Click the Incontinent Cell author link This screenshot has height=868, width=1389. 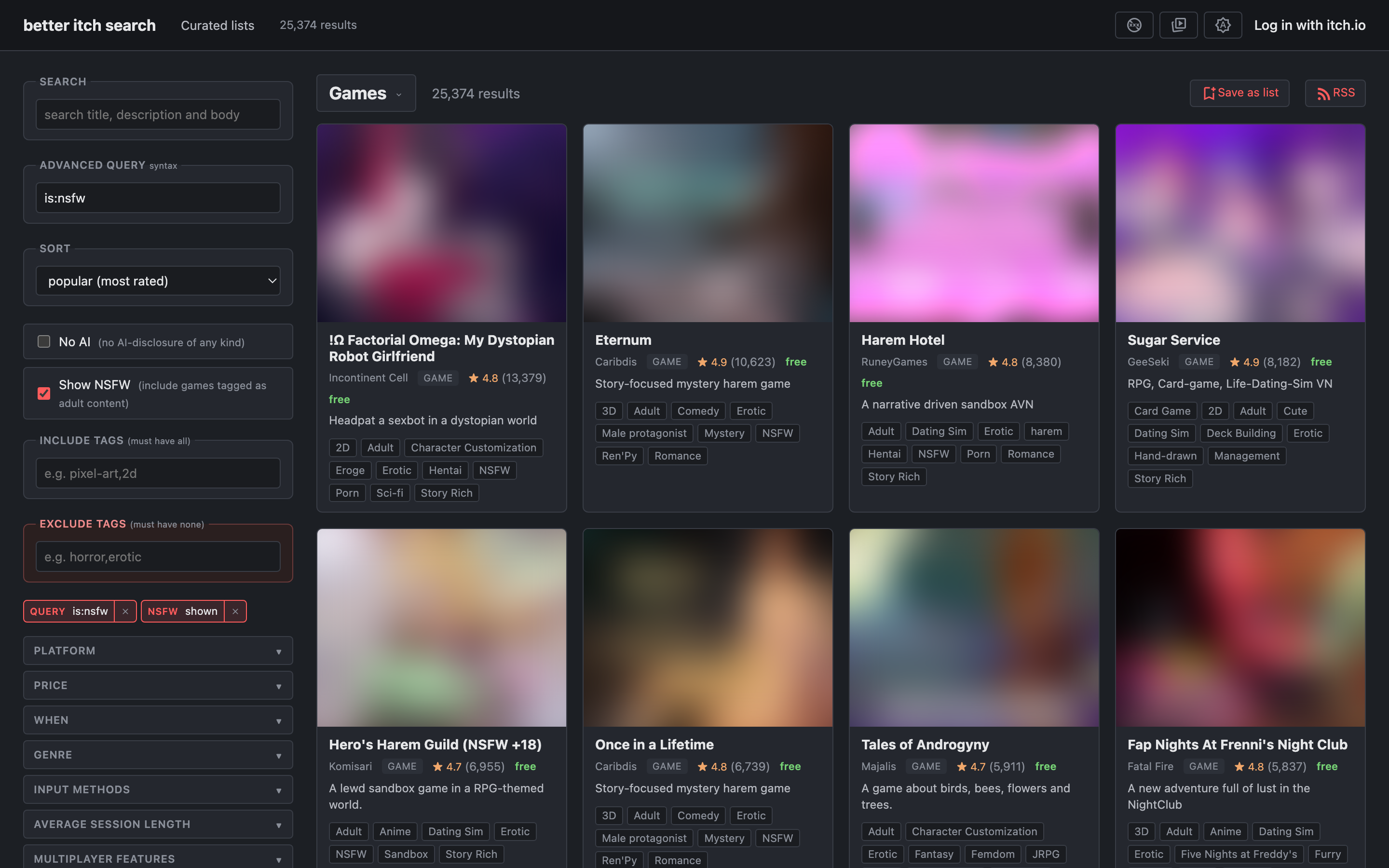[x=368, y=378]
